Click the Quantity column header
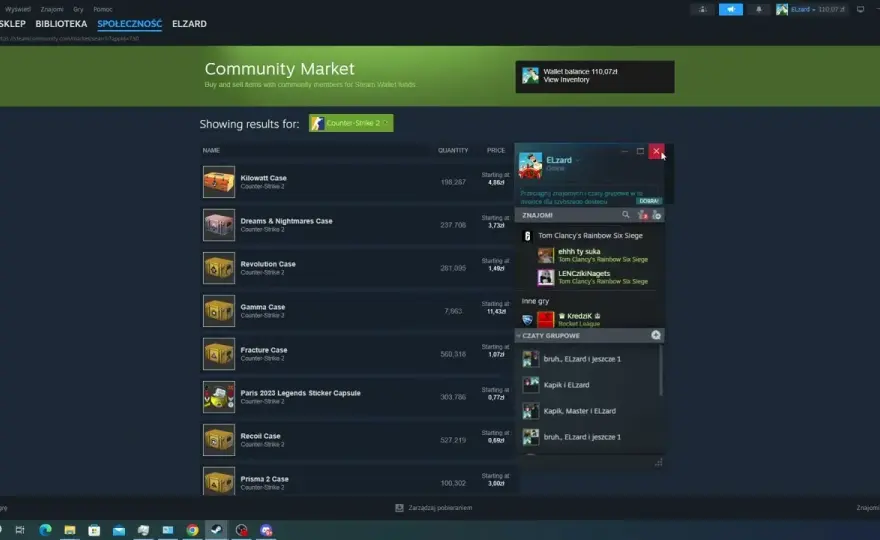The image size is (880, 540). 453,150
